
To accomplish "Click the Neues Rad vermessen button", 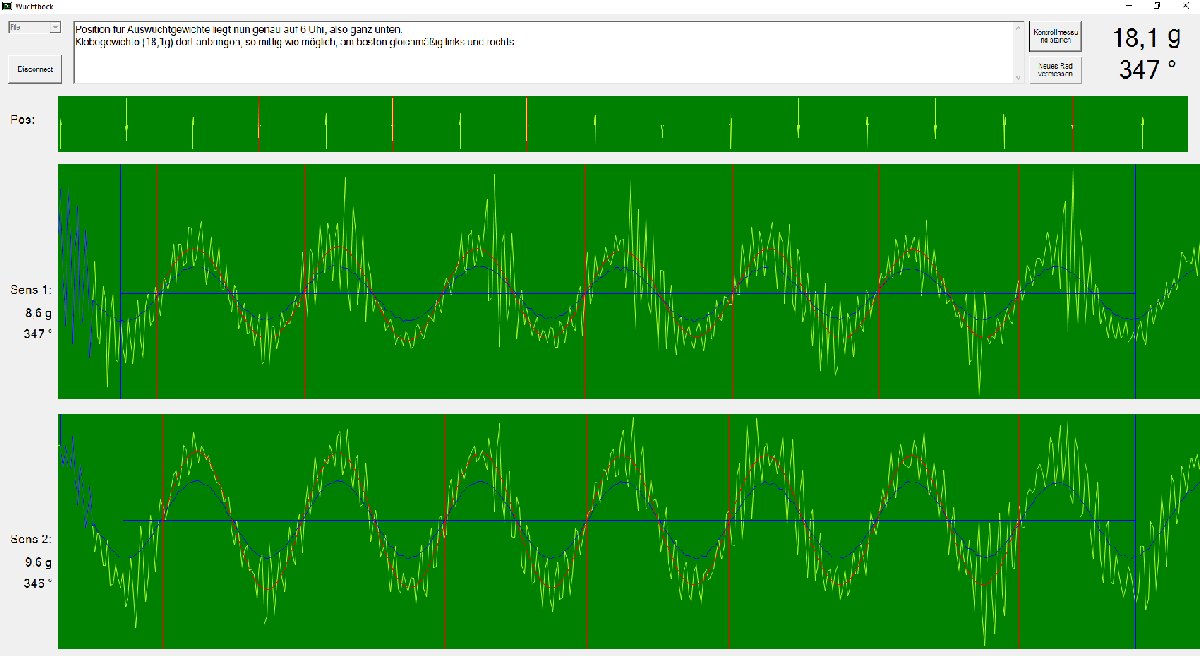I will coord(1055,70).
